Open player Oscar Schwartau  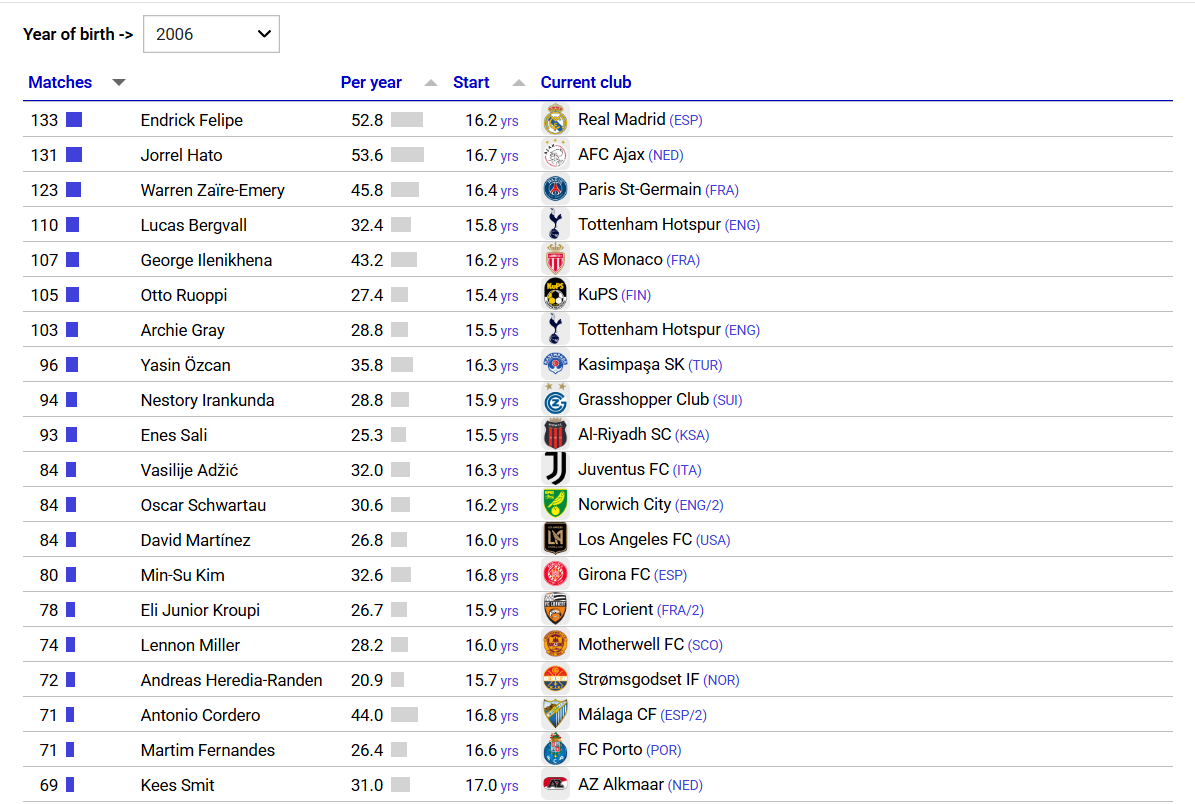tap(203, 505)
